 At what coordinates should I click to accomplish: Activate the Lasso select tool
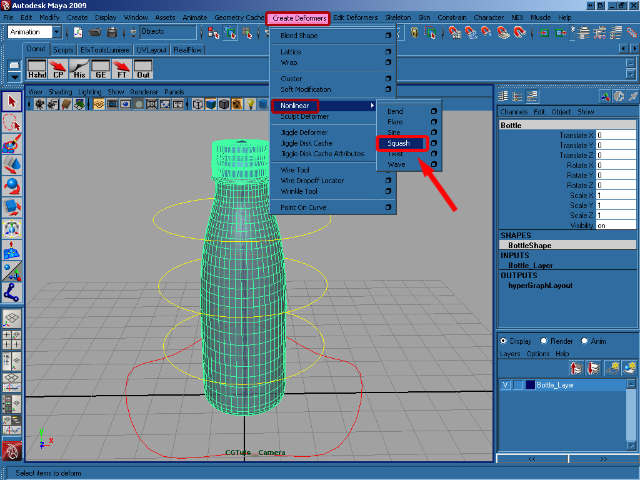click(x=12, y=122)
